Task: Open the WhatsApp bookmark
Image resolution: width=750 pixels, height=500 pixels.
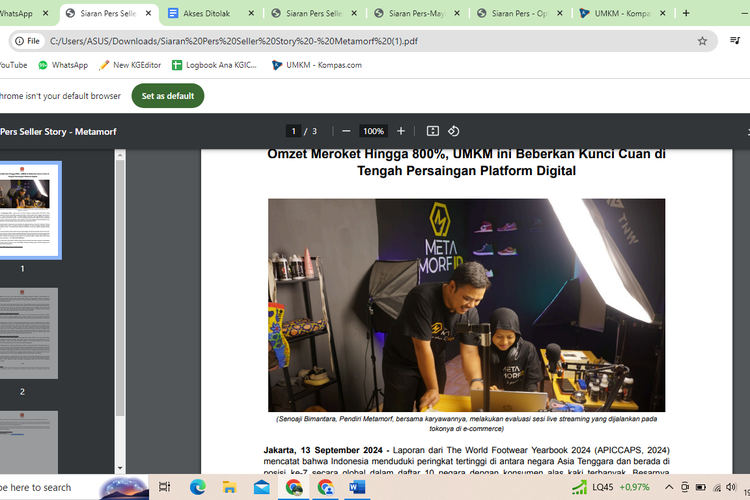Action: point(63,65)
